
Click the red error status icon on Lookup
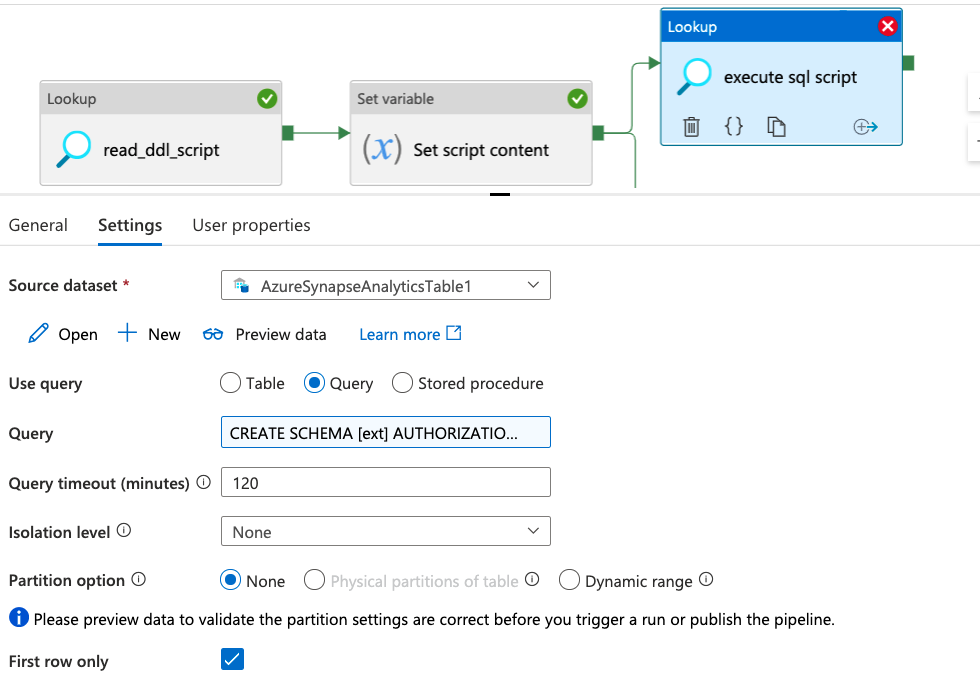(x=888, y=26)
